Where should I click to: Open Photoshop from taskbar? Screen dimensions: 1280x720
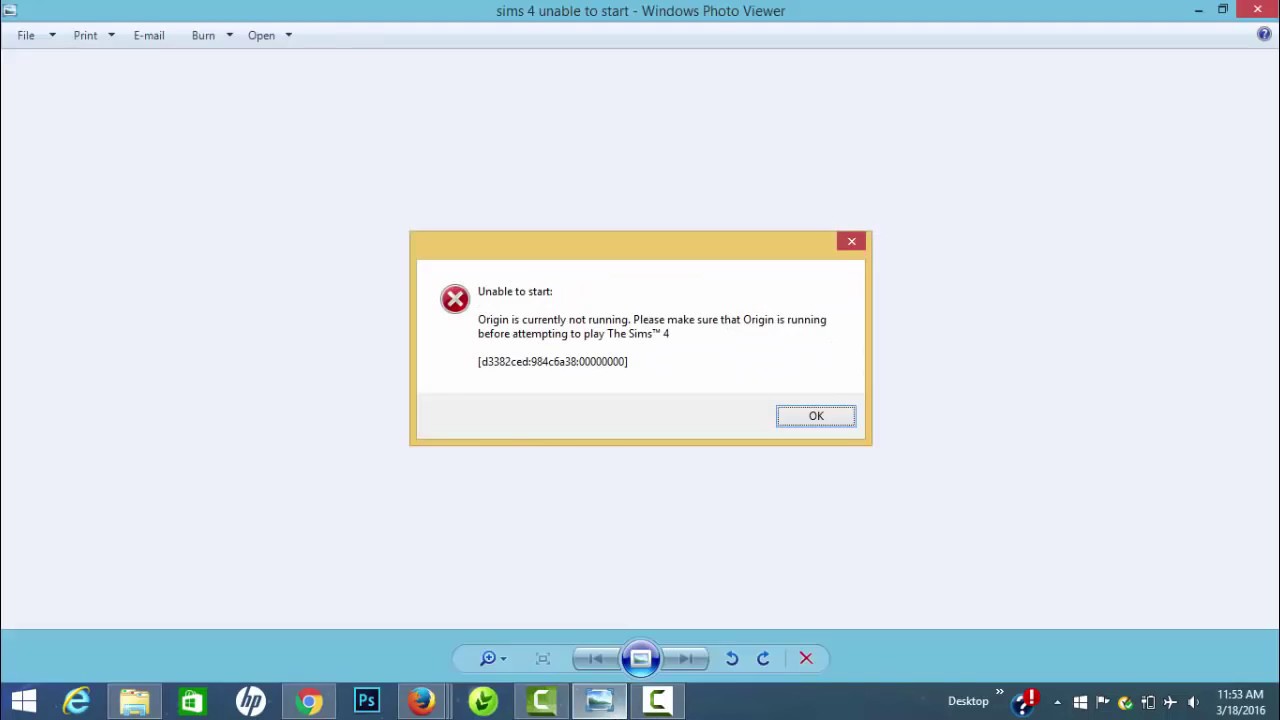(x=367, y=702)
